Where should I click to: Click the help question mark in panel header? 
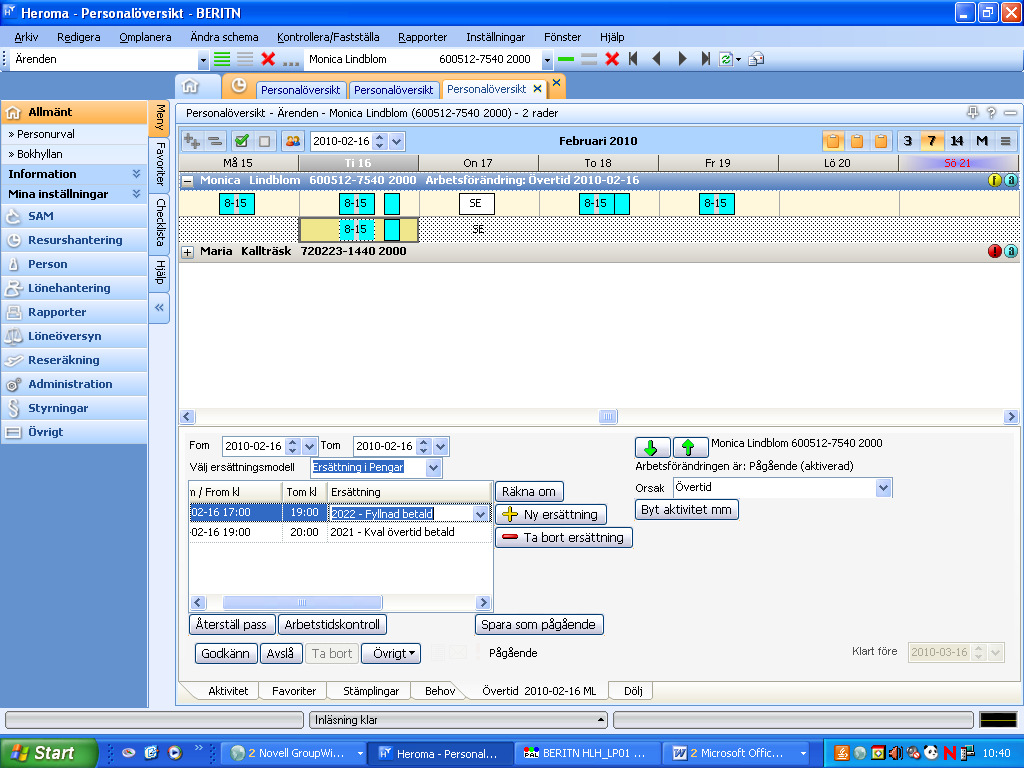(x=991, y=113)
